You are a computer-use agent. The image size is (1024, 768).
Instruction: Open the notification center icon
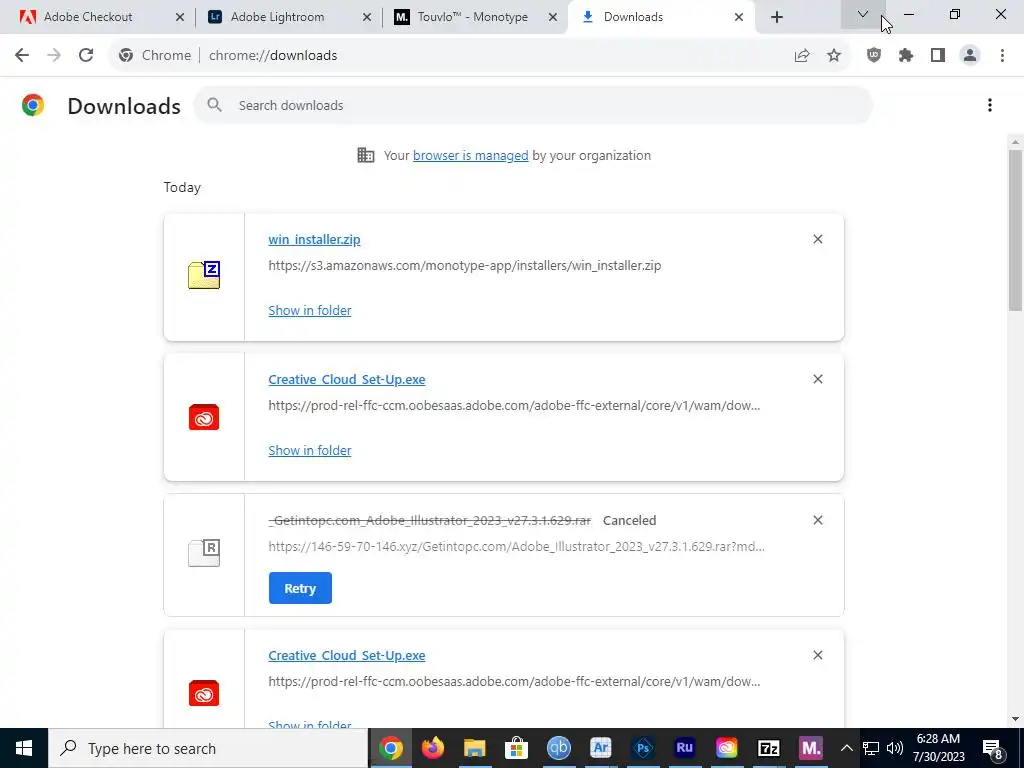pos(993,748)
